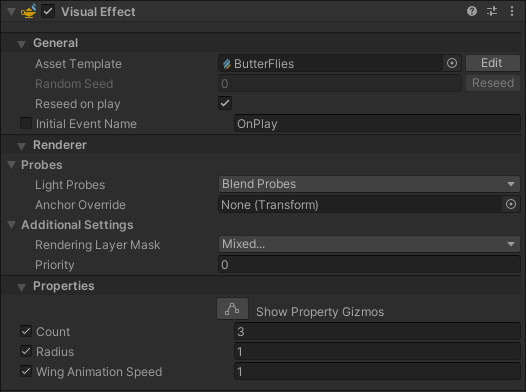This screenshot has width=526, height=392.
Task: Click the Visual Effect lamp component icon
Action: tap(29, 11)
